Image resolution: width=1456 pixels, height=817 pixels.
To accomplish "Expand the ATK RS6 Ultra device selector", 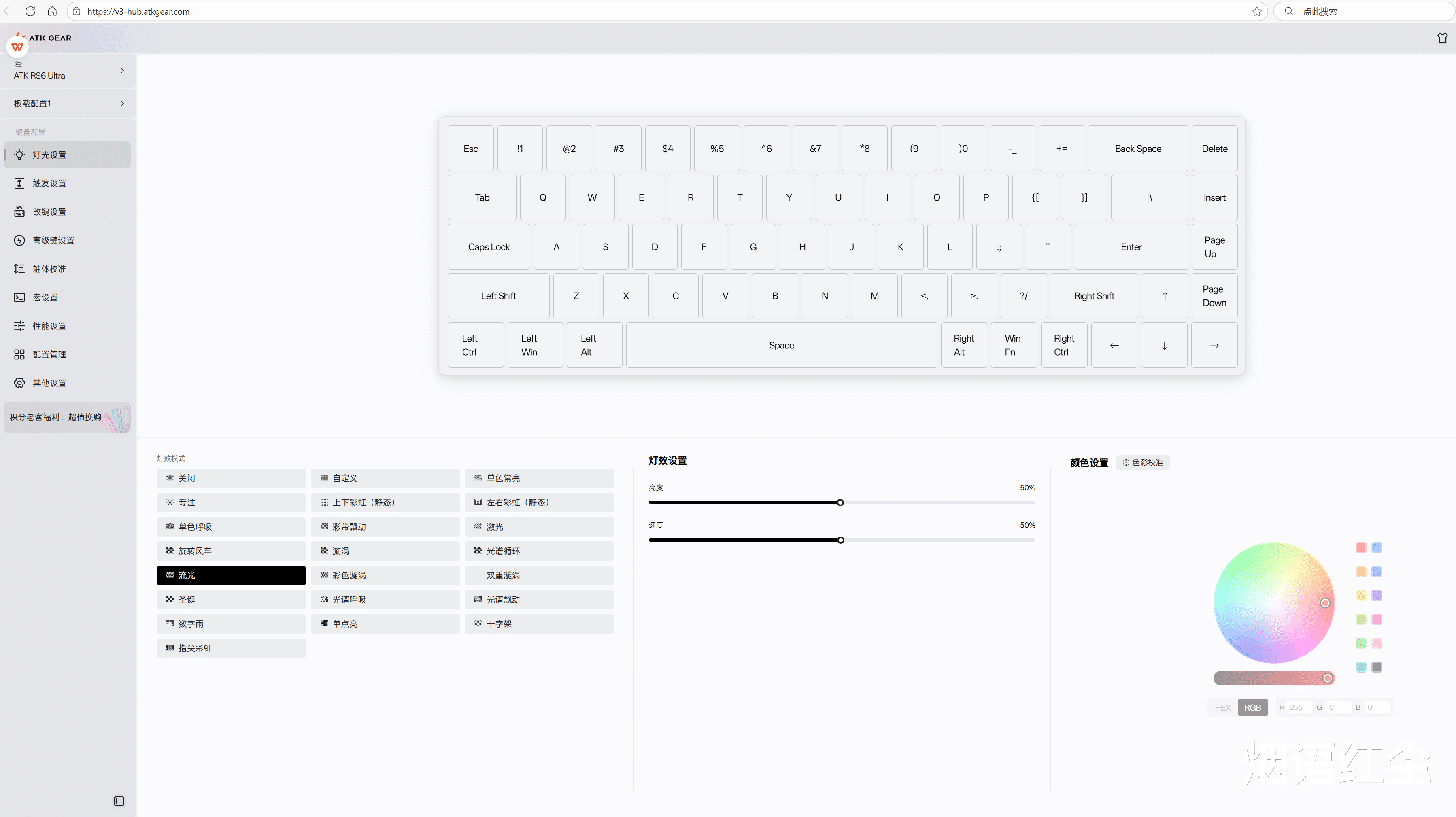I will (x=68, y=71).
